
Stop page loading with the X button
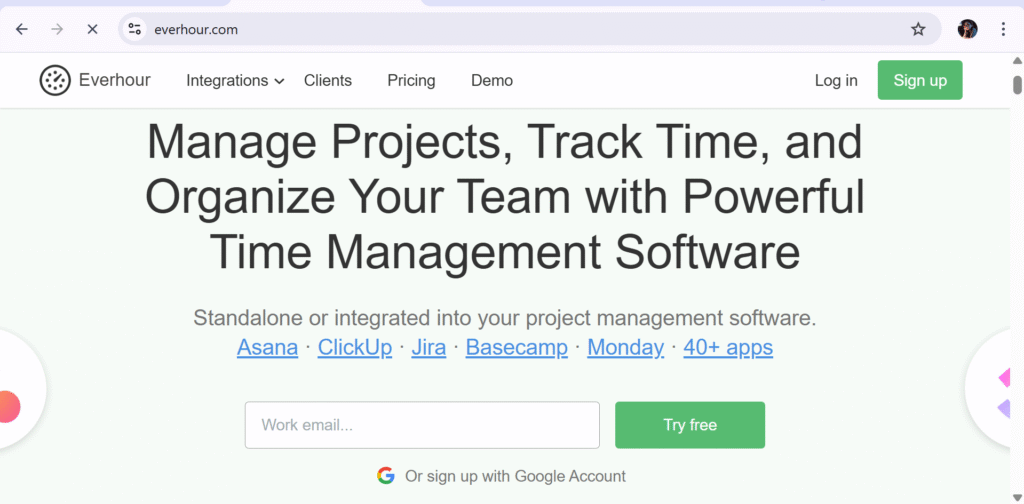[92, 29]
